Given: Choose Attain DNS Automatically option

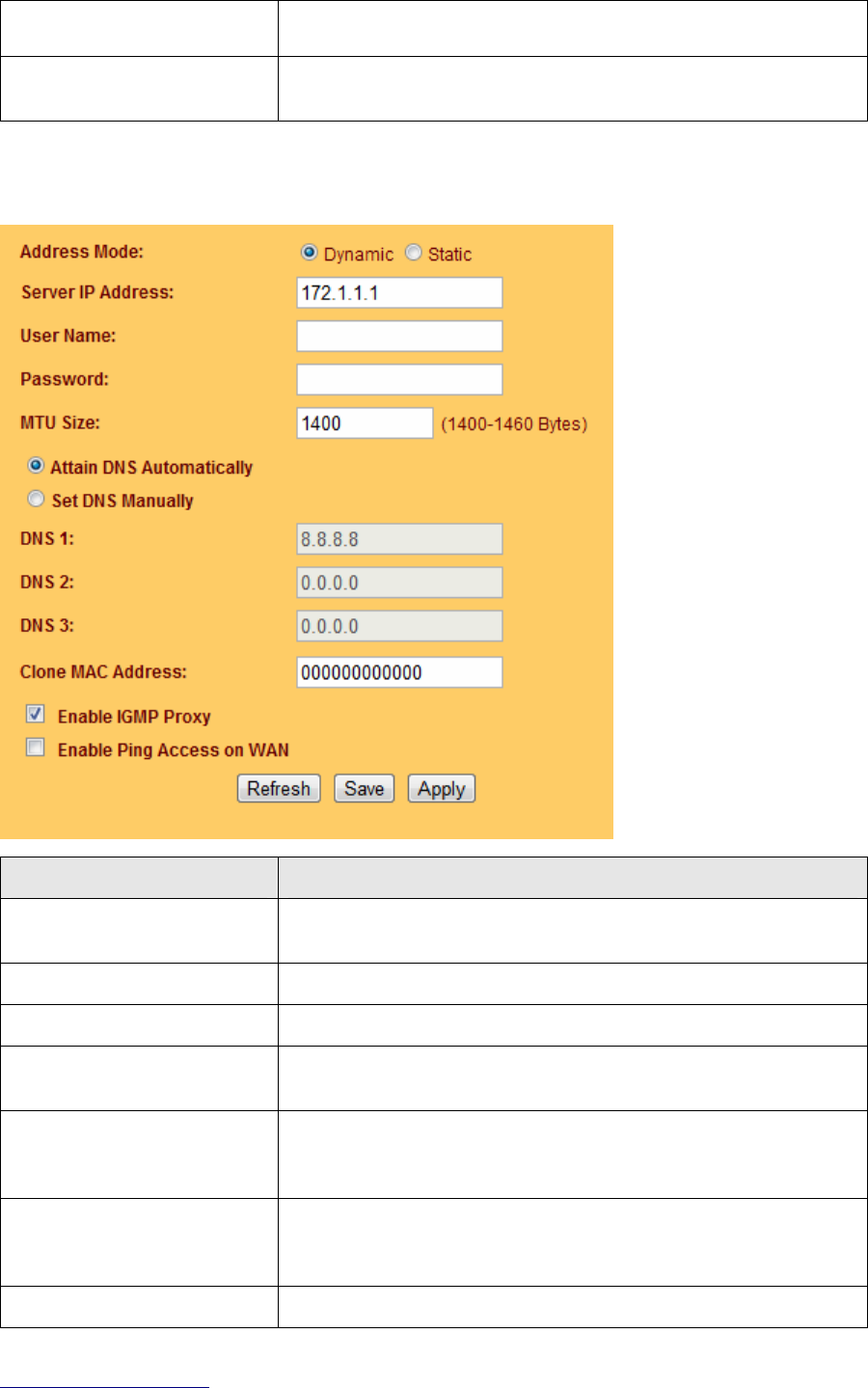Looking at the screenshot, I should point(36,466).
